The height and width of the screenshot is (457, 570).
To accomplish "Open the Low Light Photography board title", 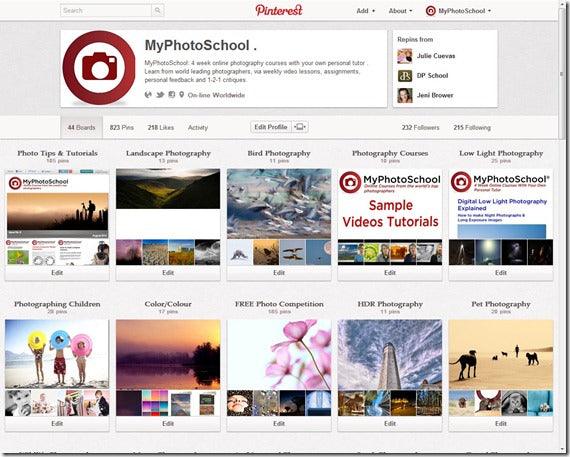I will (x=501, y=153).
